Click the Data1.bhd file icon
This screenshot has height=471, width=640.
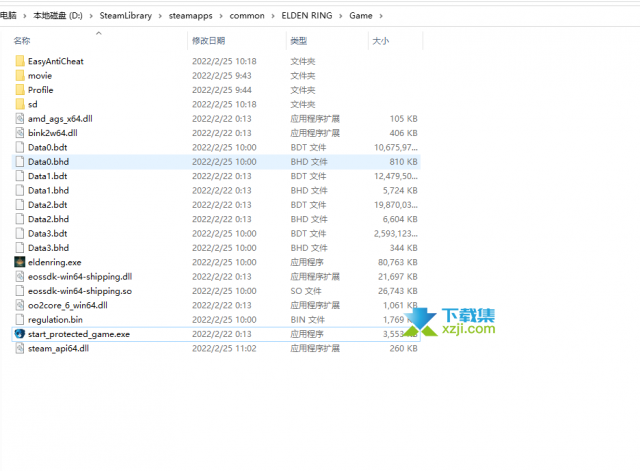coord(20,190)
